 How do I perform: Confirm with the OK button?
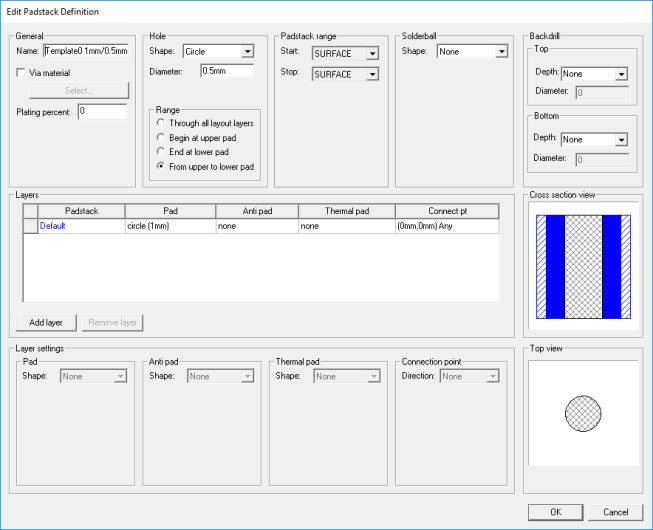[x=556, y=512]
